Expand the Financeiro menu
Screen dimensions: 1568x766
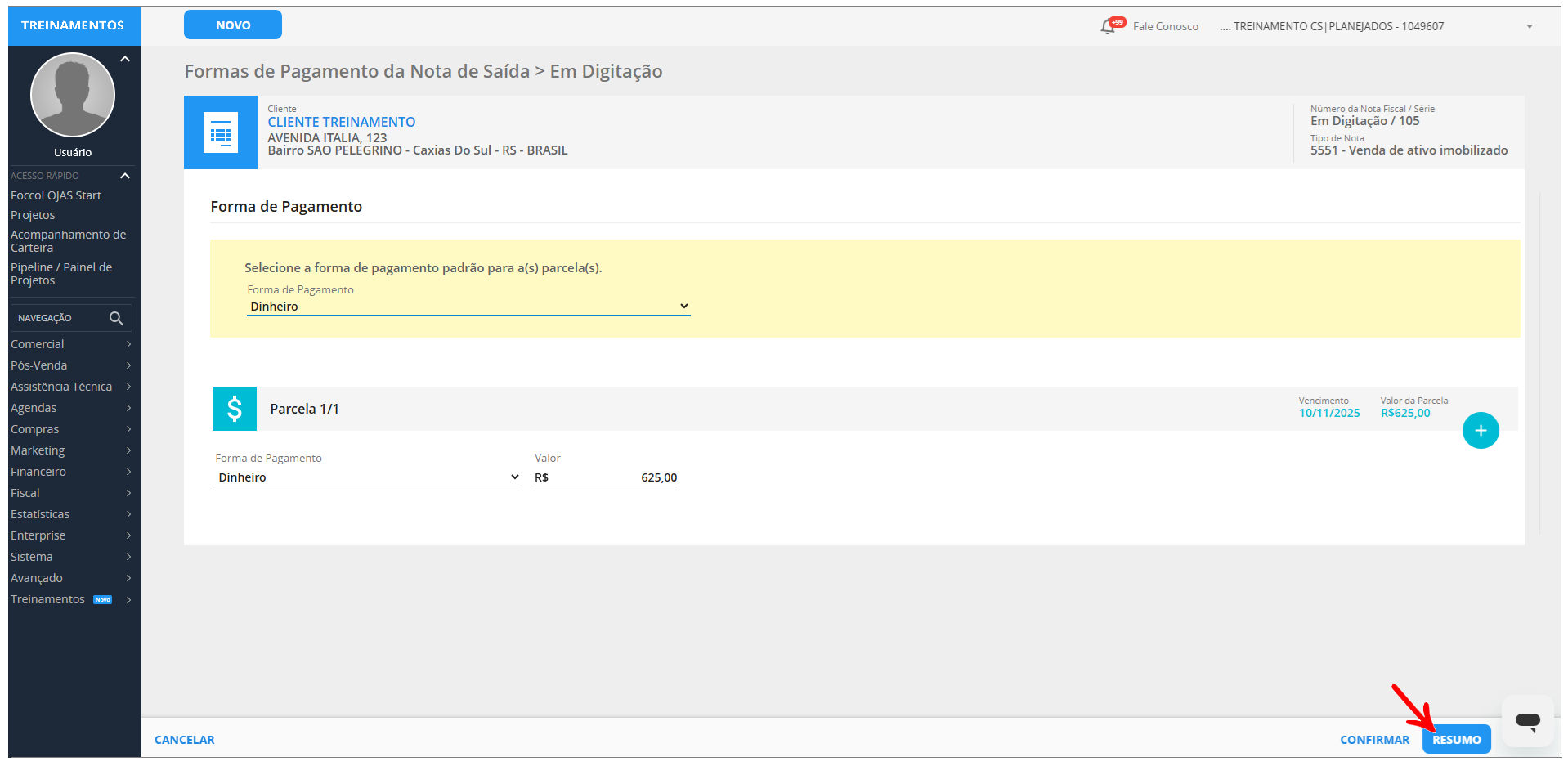pyautogui.click(x=70, y=472)
